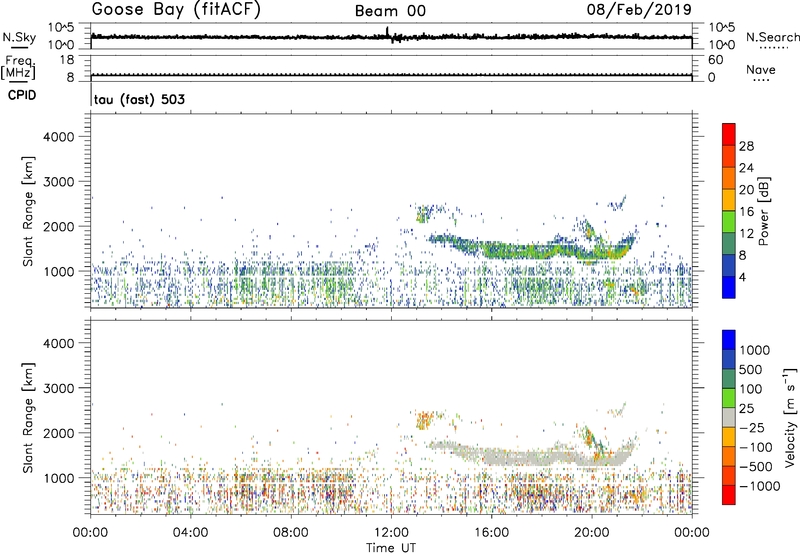
Task: Click the gray ground-scatter band in velocity panel
Action: tap(531, 456)
